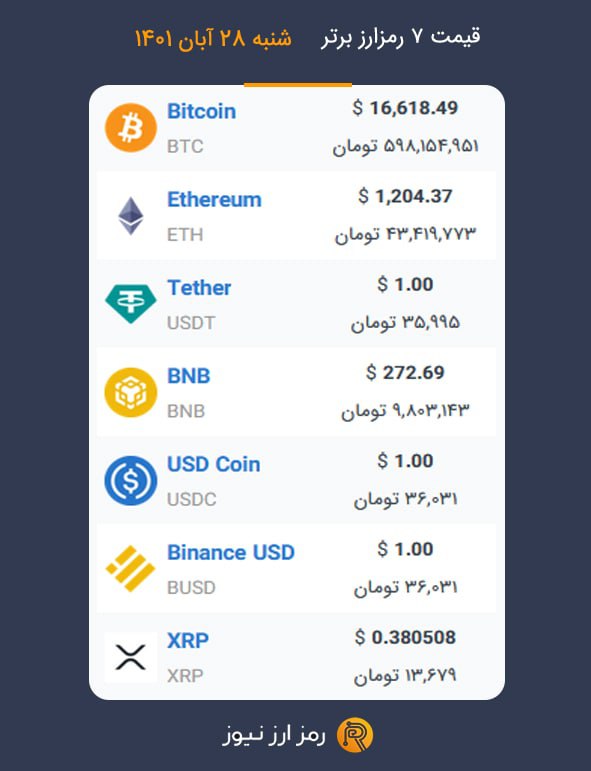The height and width of the screenshot is (771, 591).
Task: Click the USDT ticker symbol label
Action: coord(191,323)
